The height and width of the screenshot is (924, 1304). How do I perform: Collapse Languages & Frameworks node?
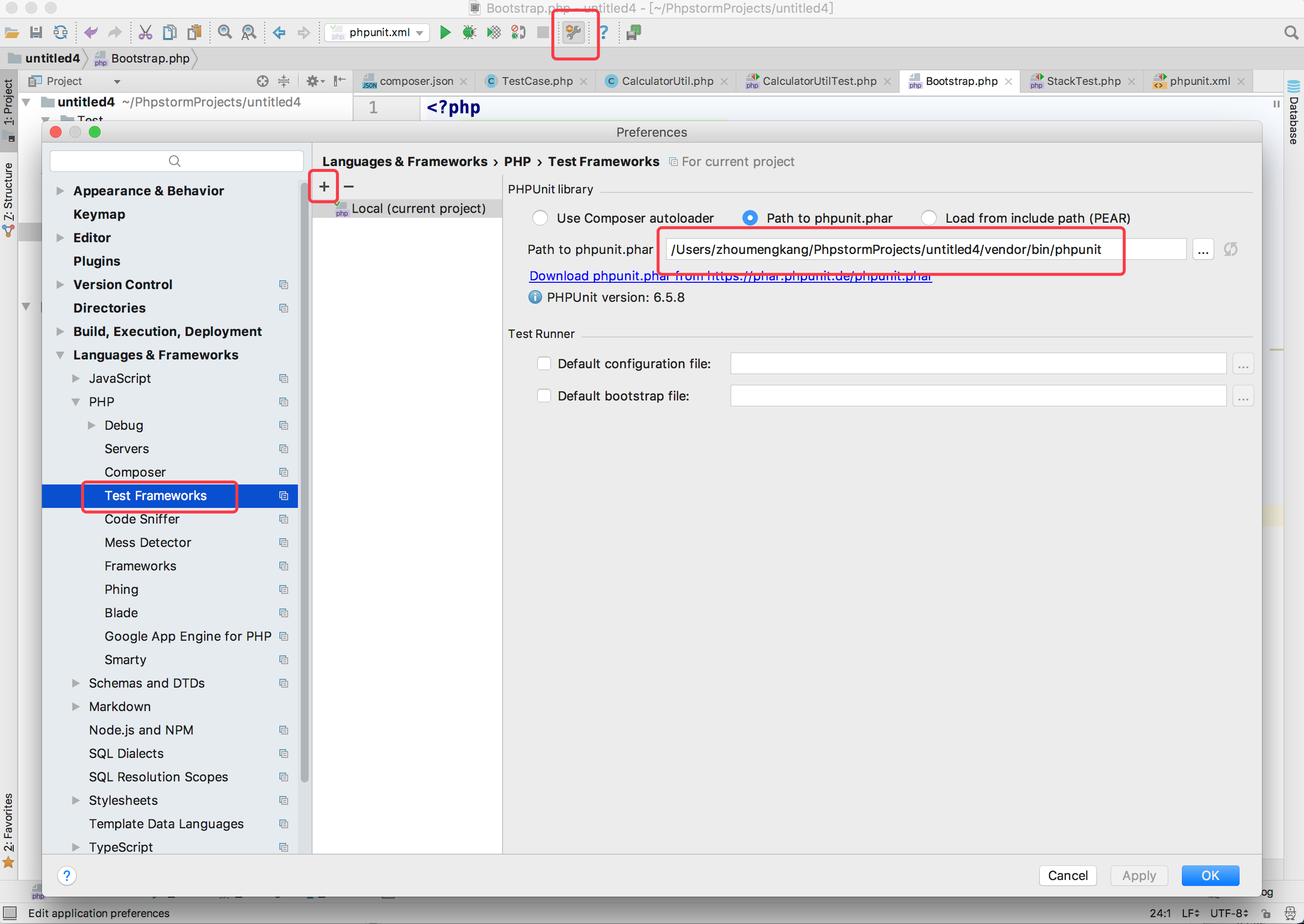(60, 355)
